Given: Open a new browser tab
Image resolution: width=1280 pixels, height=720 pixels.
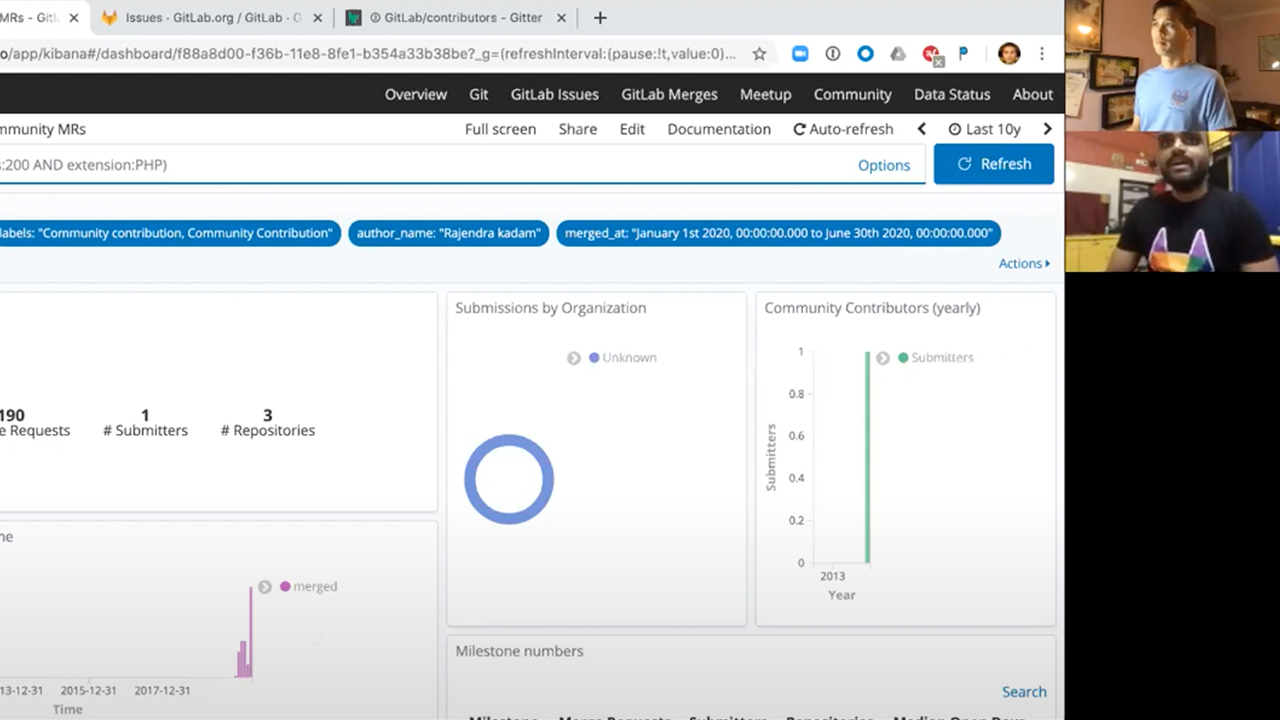Looking at the screenshot, I should [600, 18].
